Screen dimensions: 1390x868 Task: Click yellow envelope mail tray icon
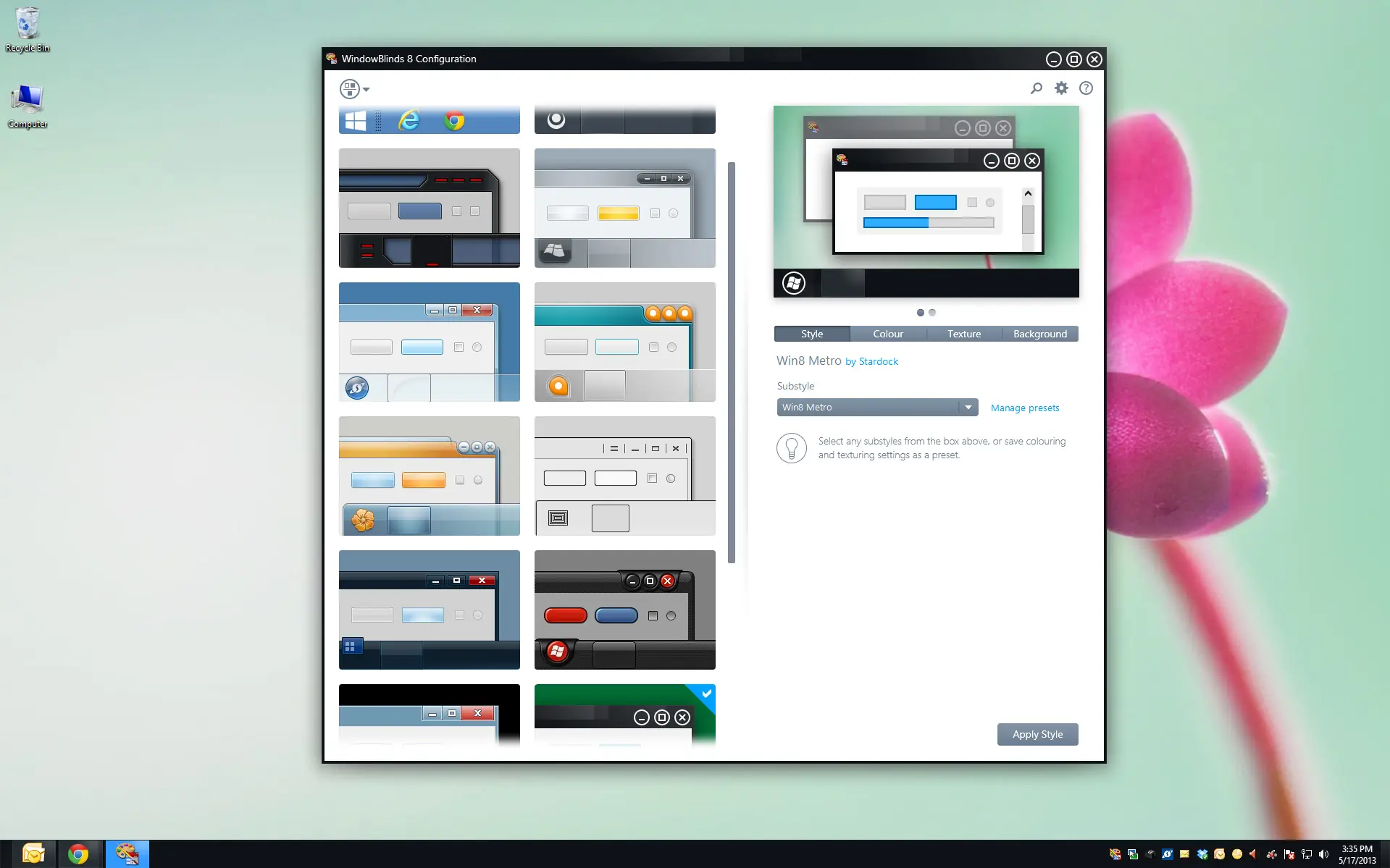click(x=1184, y=854)
